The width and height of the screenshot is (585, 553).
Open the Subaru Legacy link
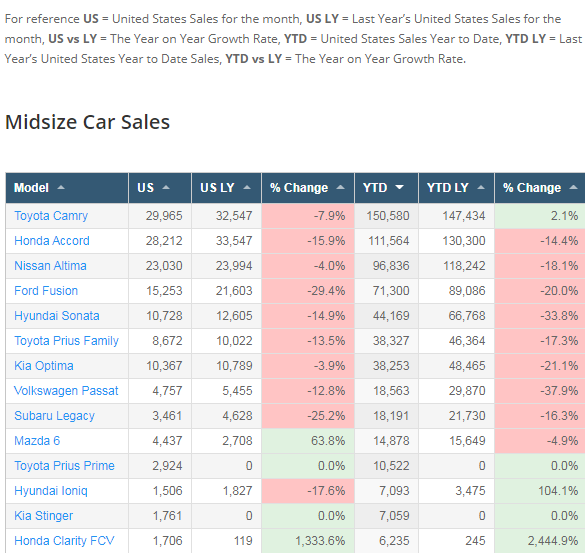point(54,416)
